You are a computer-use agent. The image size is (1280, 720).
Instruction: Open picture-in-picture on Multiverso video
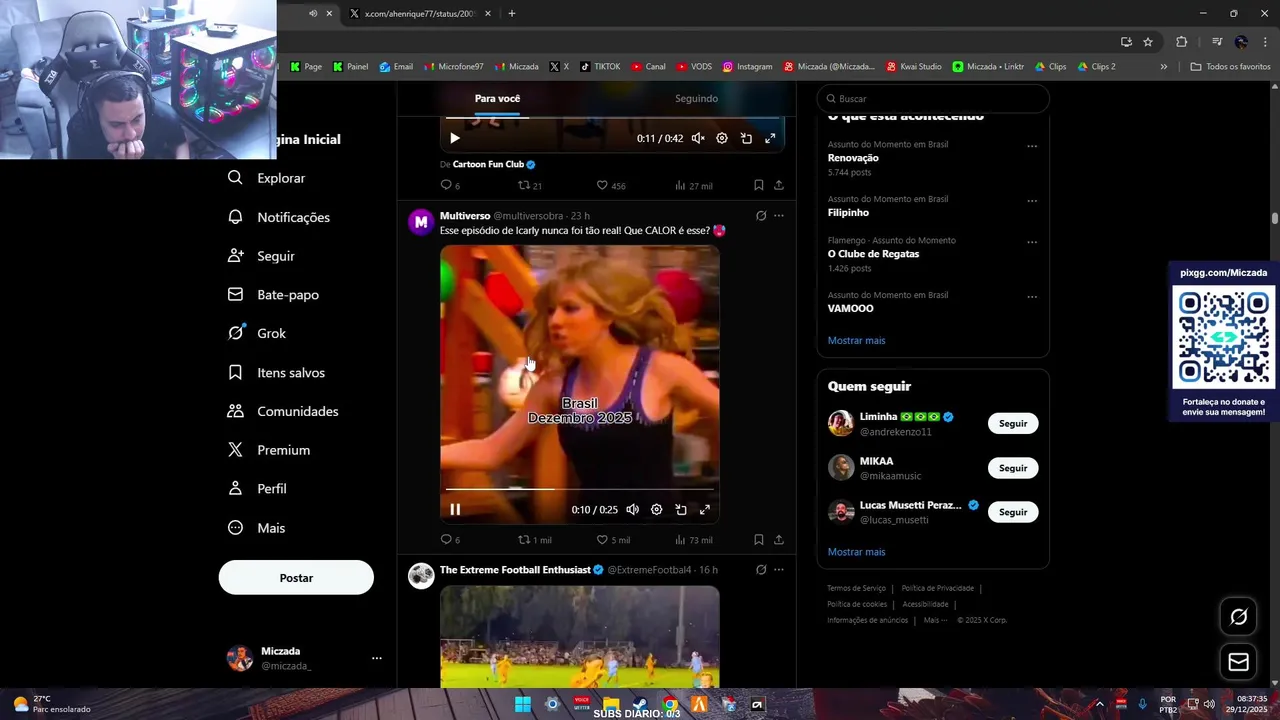pos(681,509)
